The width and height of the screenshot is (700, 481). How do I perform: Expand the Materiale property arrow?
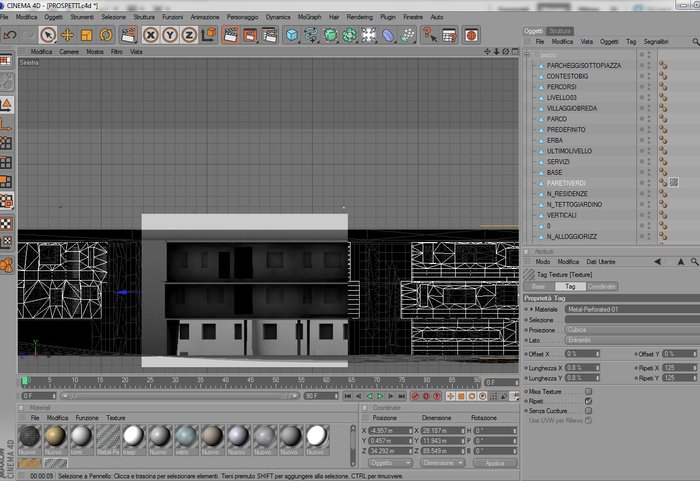click(x=531, y=309)
